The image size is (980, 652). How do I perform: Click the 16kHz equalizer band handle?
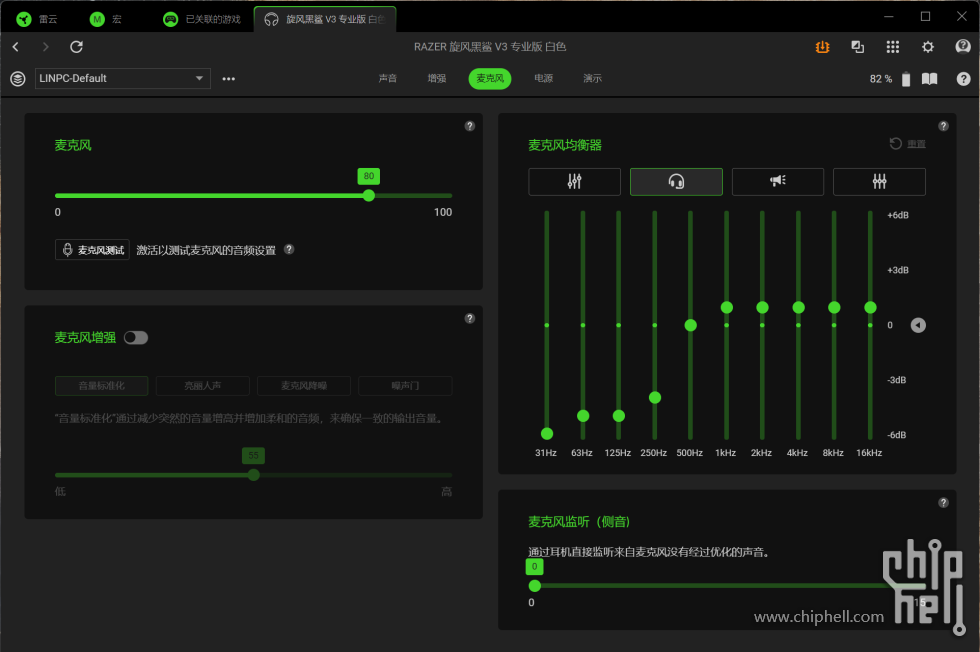(x=870, y=307)
